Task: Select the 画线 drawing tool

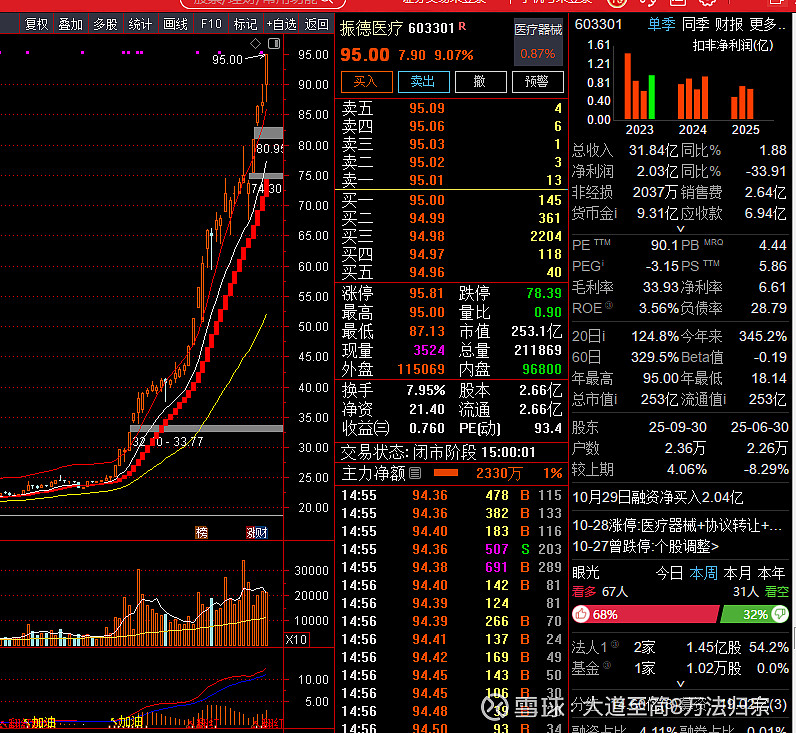Action: (175, 24)
